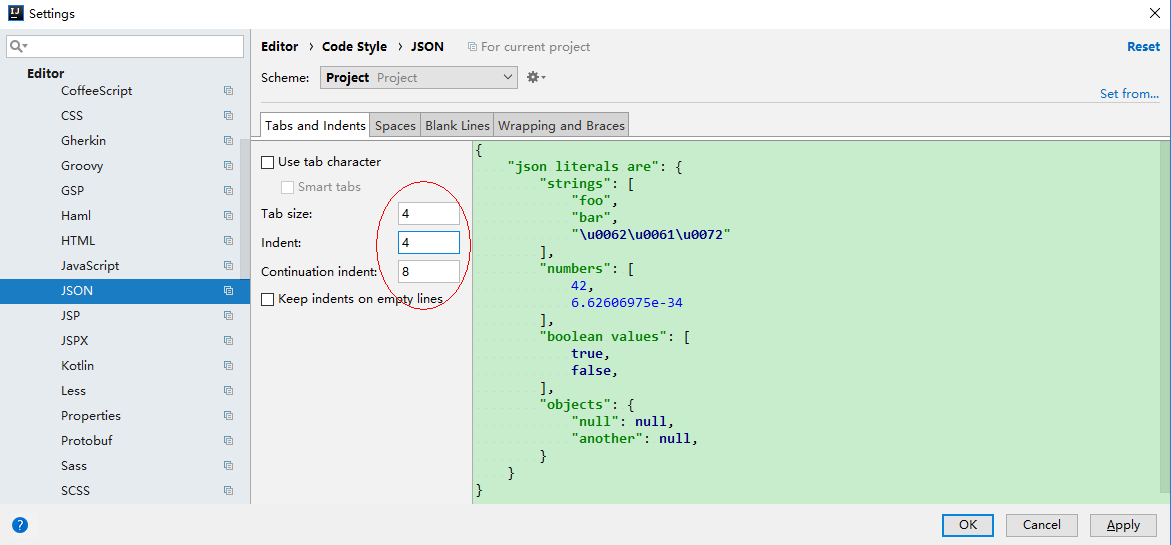This screenshot has height=545, width=1171.
Task: Select Properties in the settings tree
Action: 91,416
